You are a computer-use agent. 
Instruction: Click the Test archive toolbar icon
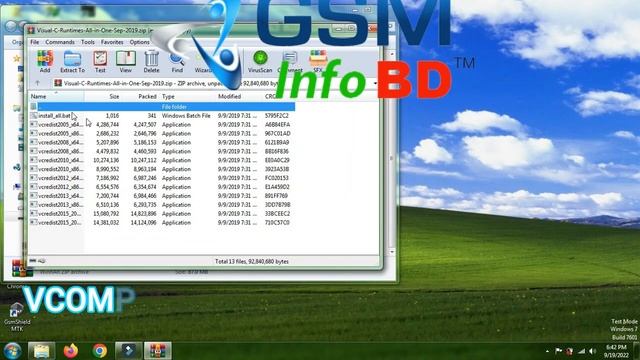click(100, 61)
